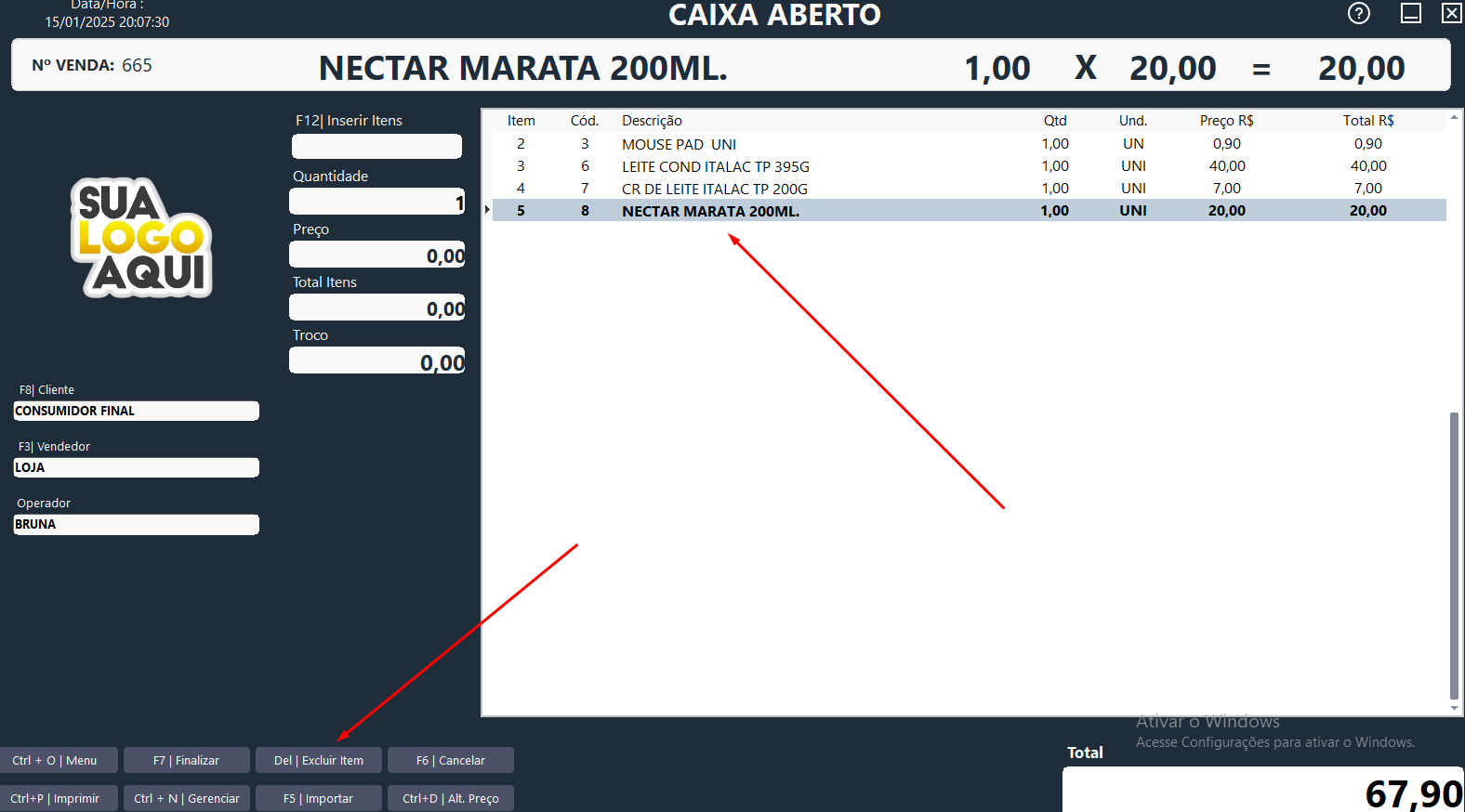Viewport: 1465px width, 812px height.
Task: Click the 0,90 price of MOUSE PAD row
Action: pos(1227,144)
